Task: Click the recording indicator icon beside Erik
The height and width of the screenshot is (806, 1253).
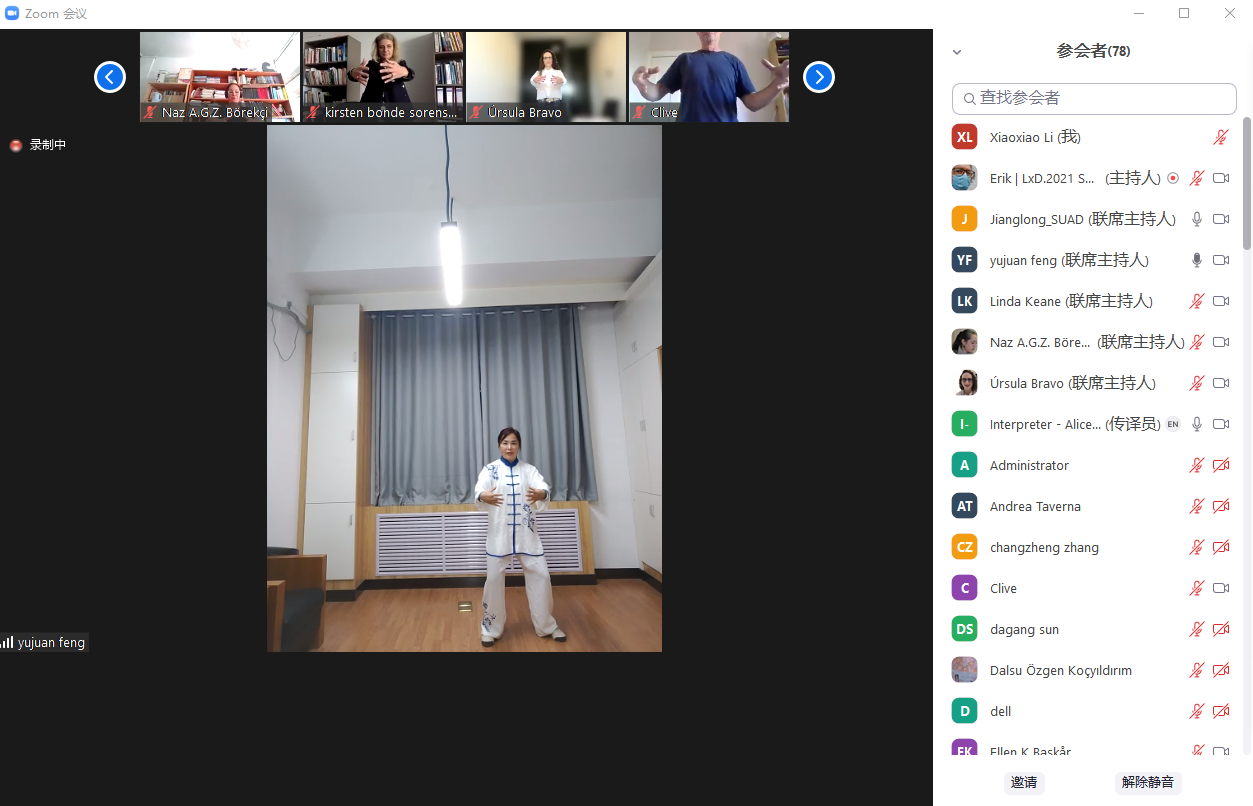Action: pos(1173,178)
